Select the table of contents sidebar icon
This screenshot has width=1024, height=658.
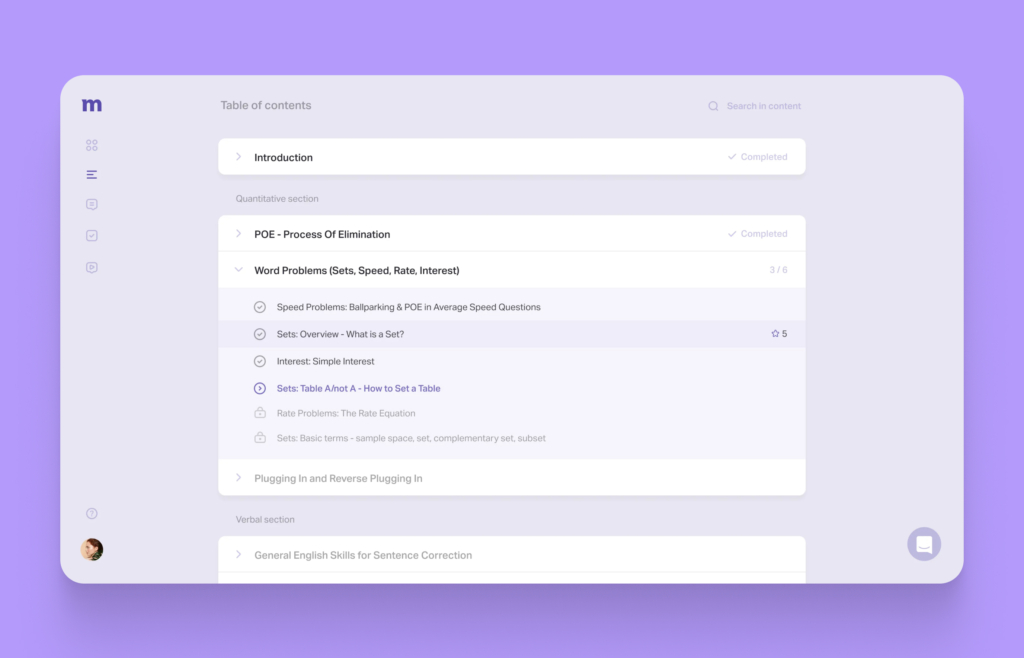point(92,175)
